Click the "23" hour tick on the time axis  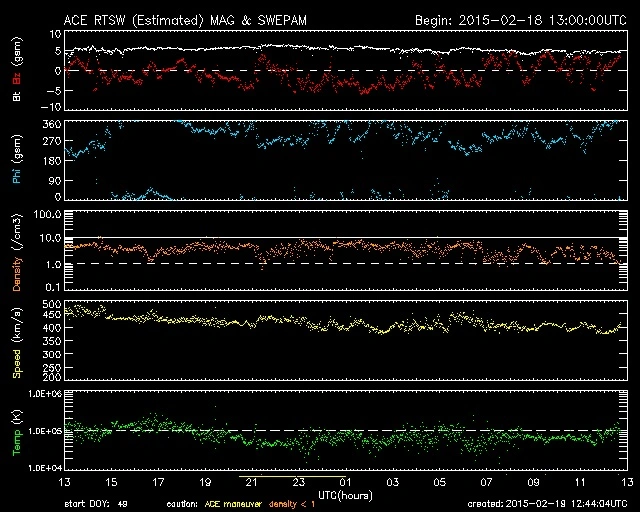297,482
